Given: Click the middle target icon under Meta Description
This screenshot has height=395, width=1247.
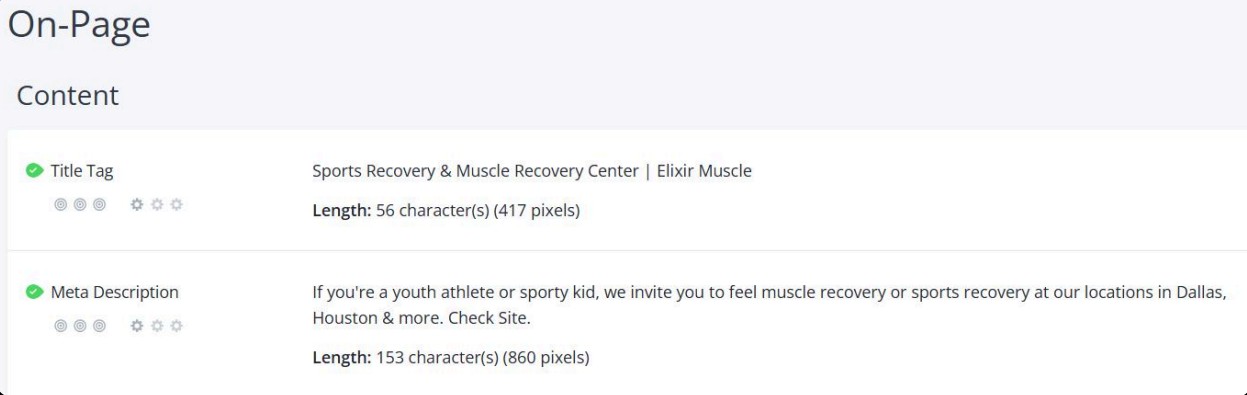Looking at the screenshot, I should click(x=79, y=326).
